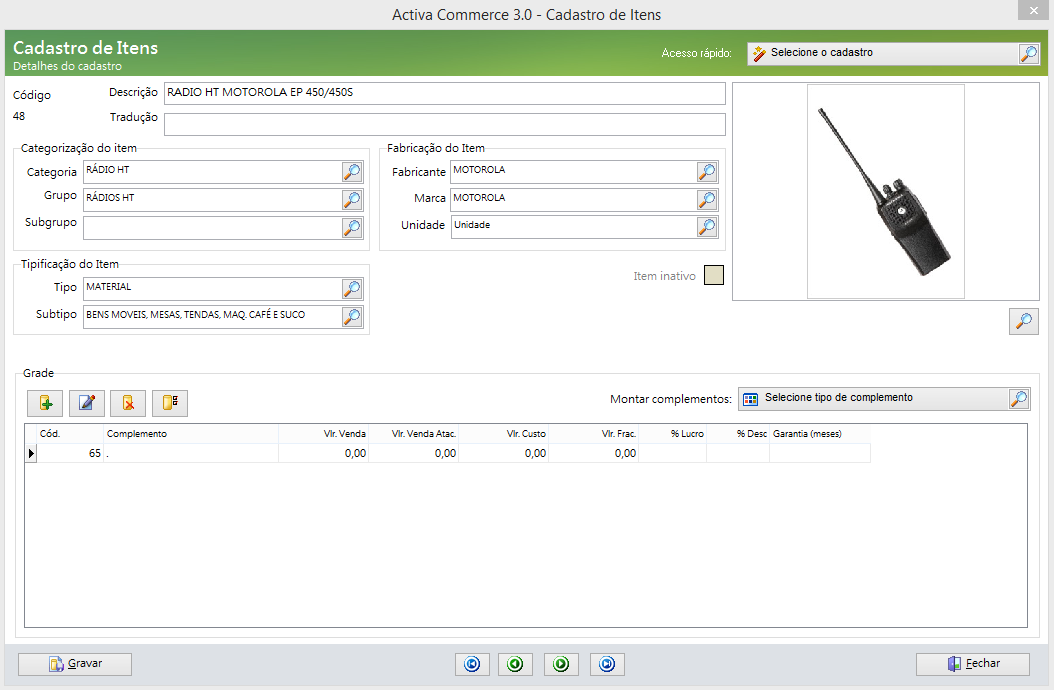1054x690 pixels.
Task: Jump to the last record
Action: coord(607,664)
